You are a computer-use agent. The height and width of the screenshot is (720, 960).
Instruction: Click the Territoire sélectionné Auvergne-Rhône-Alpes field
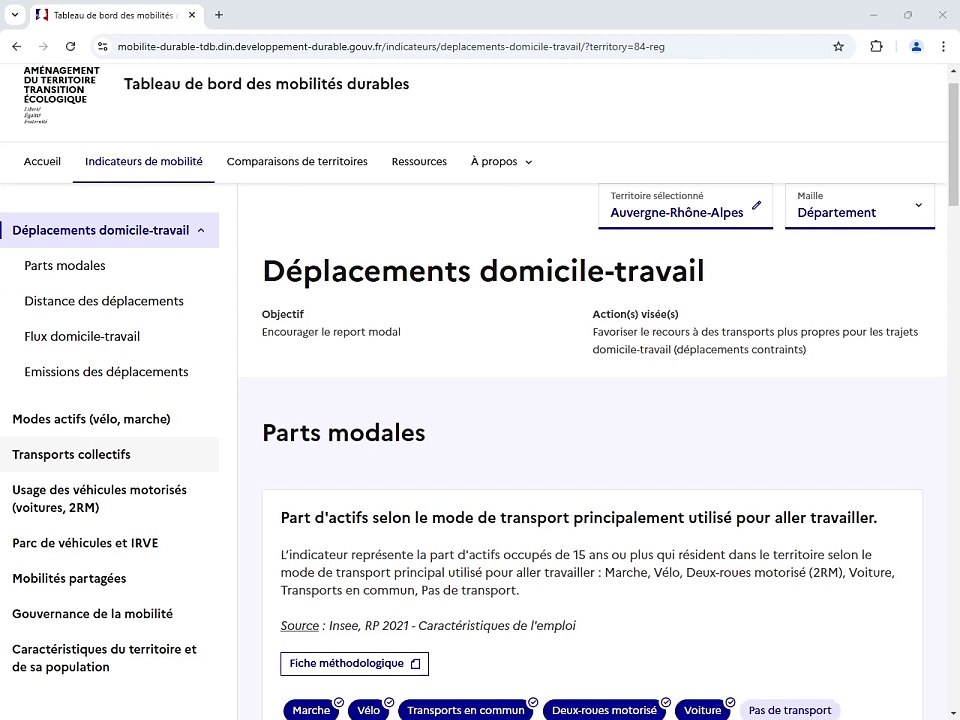686,206
